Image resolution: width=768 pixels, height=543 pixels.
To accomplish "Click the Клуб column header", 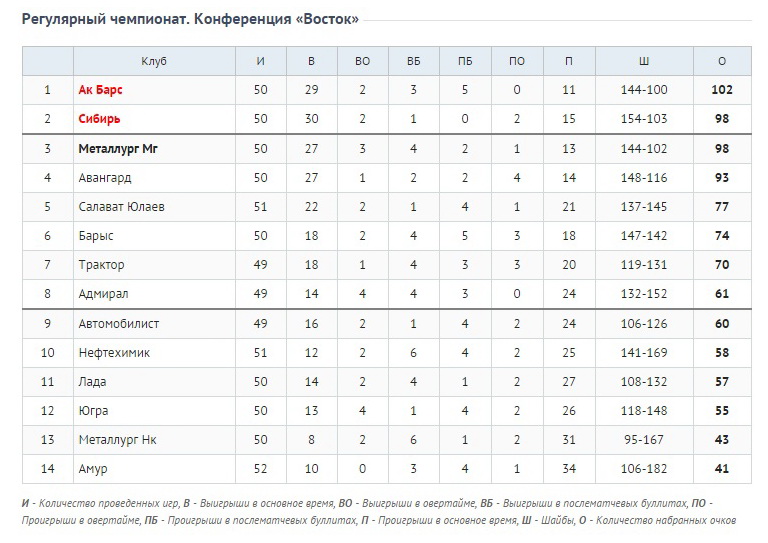I will [154, 61].
